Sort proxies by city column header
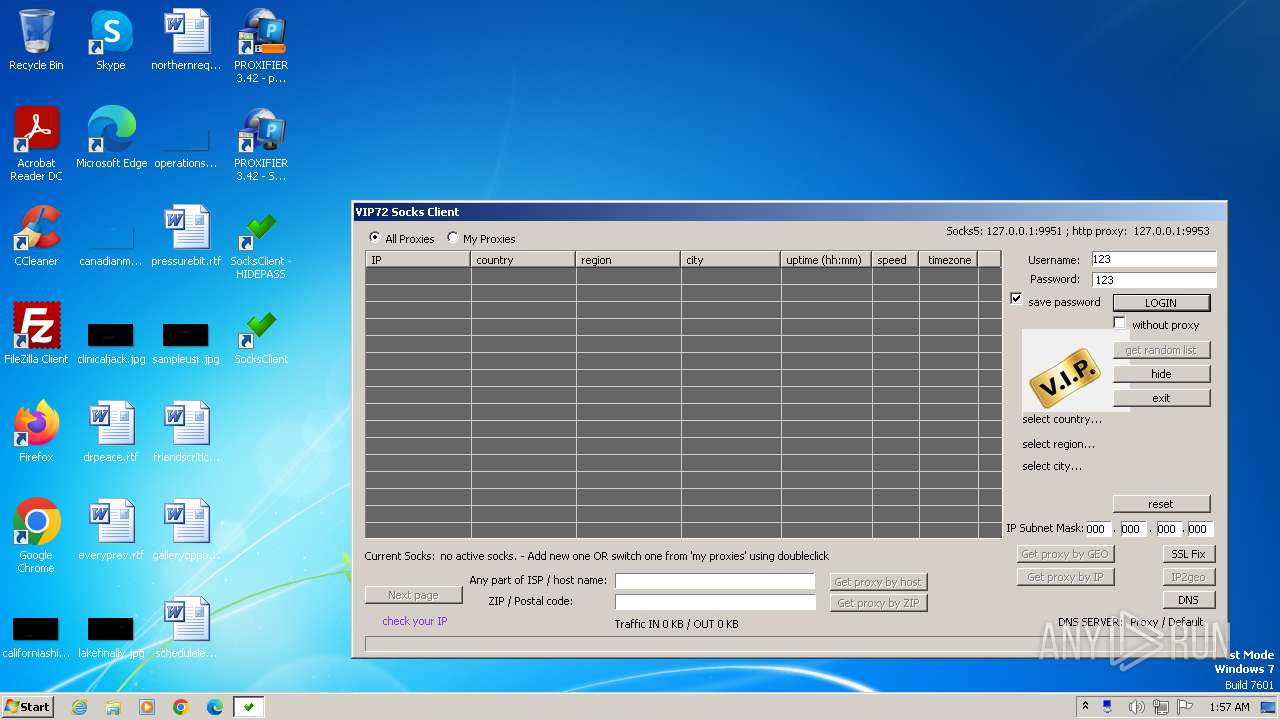Screen dimensions: 1280x720 pyautogui.click(x=731, y=259)
